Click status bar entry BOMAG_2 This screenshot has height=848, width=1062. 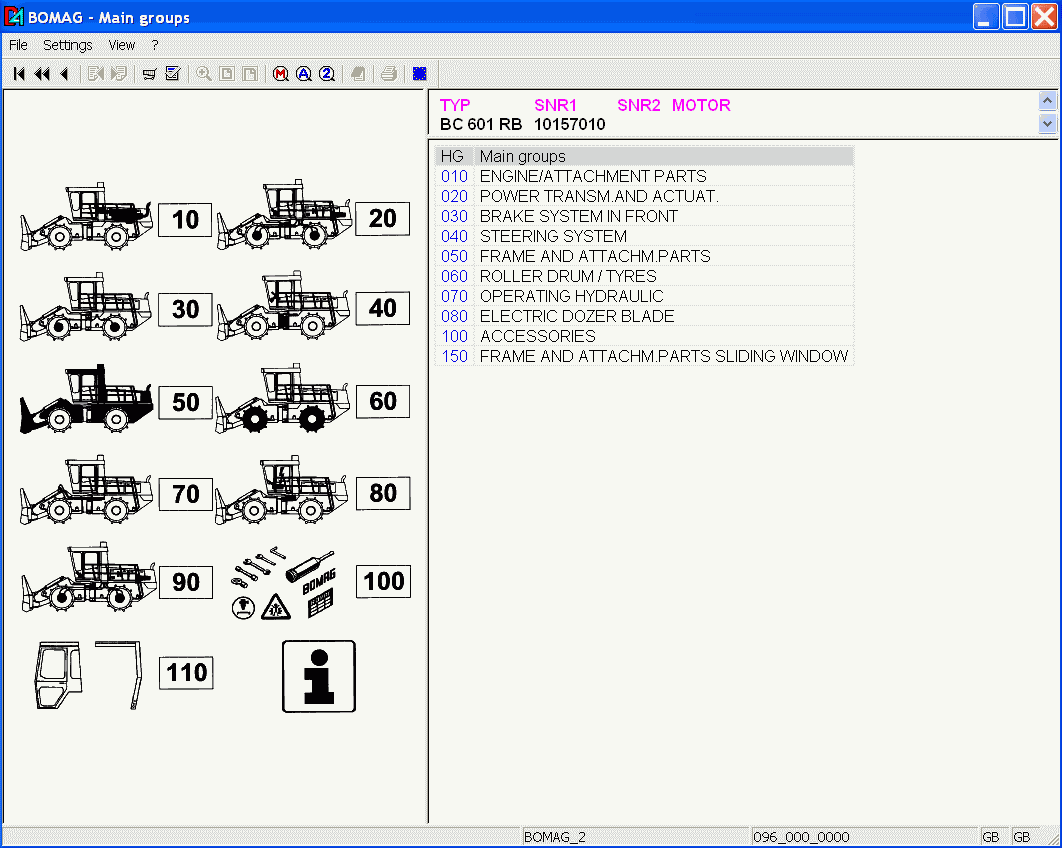coord(555,837)
